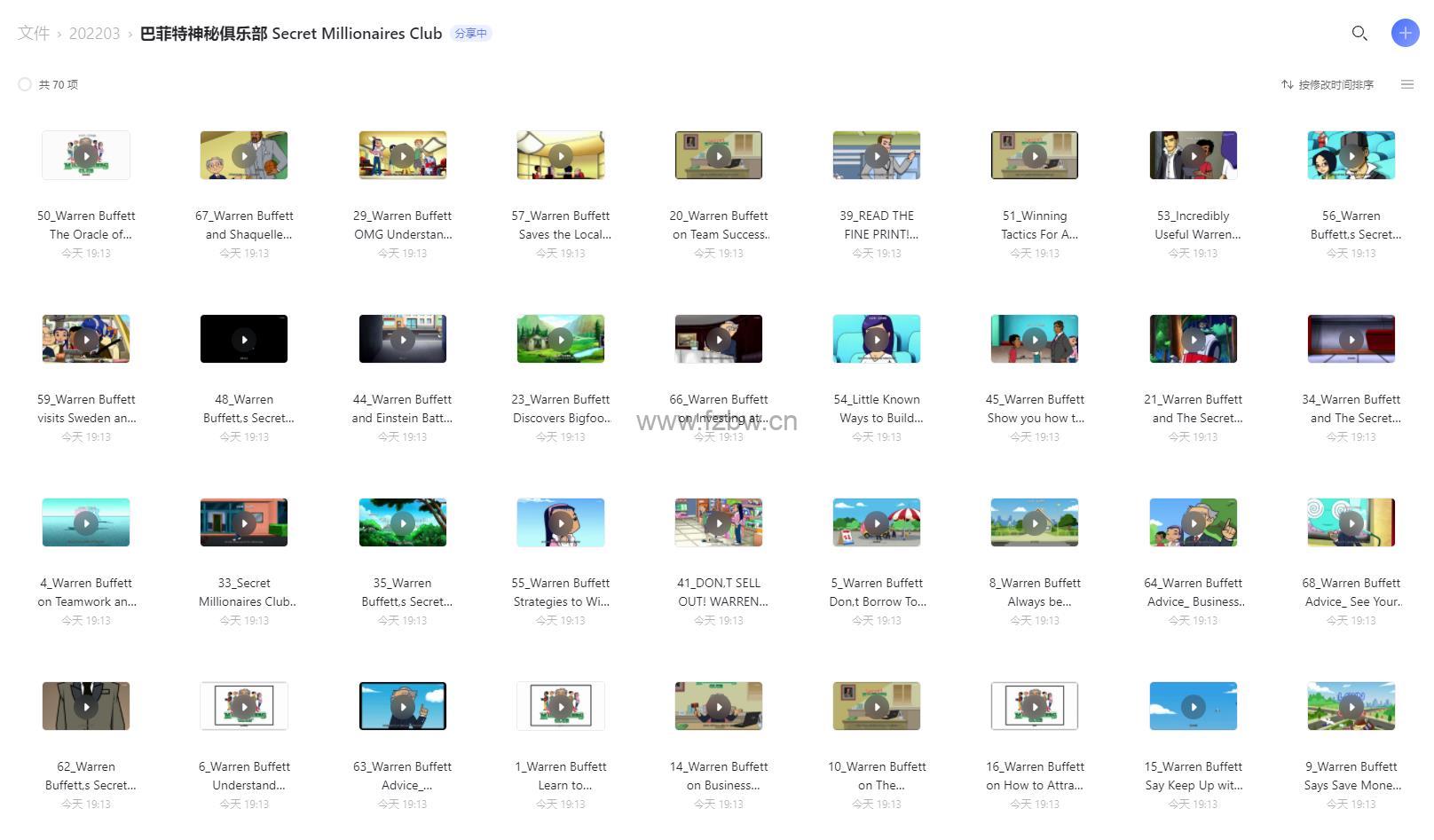The image size is (1434, 840).
Task: Select file name 50_Warren Buffett The Oracle of
Action: [86, 225]
